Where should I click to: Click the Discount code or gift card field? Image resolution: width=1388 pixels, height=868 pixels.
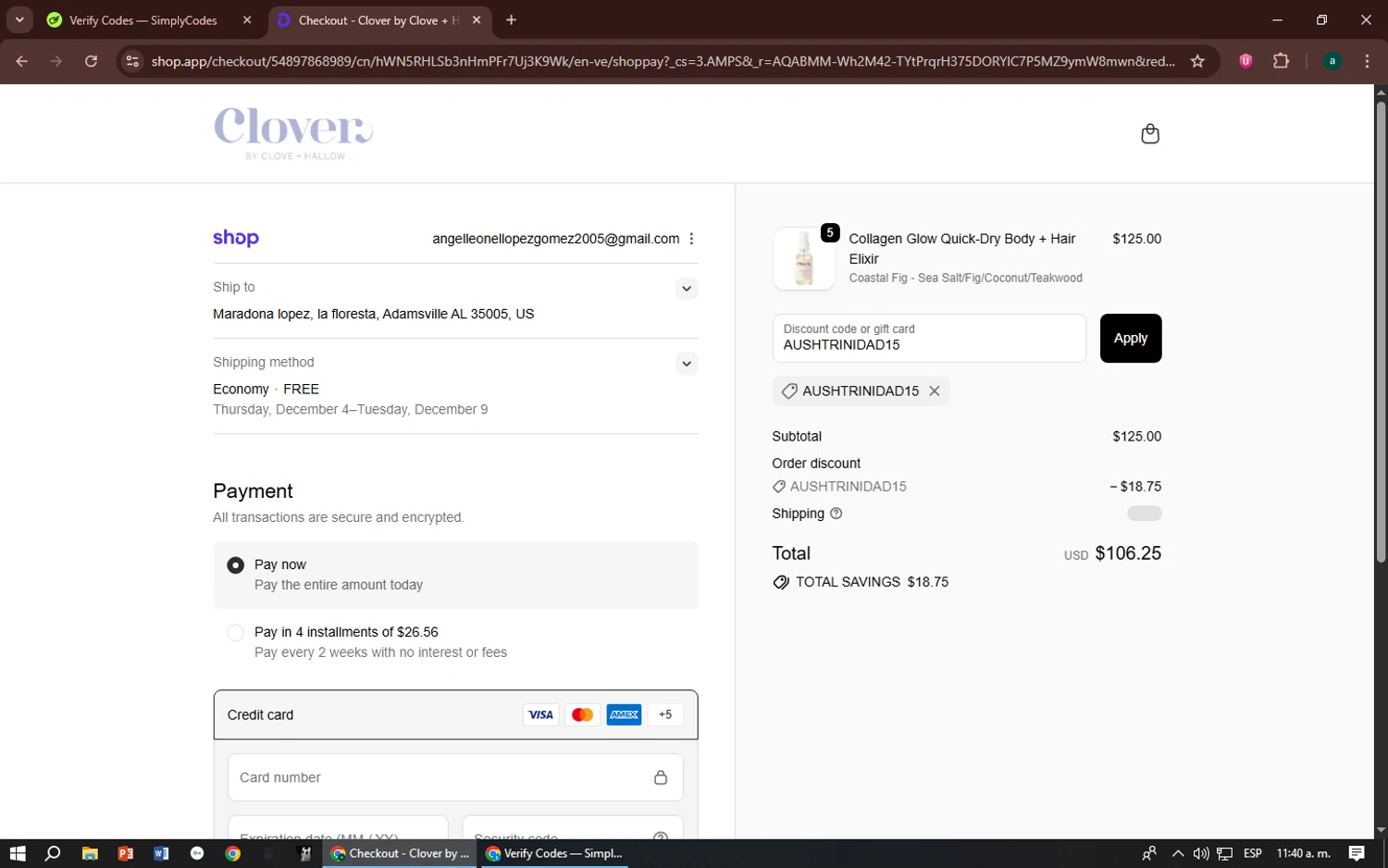[x=929, y=339]
